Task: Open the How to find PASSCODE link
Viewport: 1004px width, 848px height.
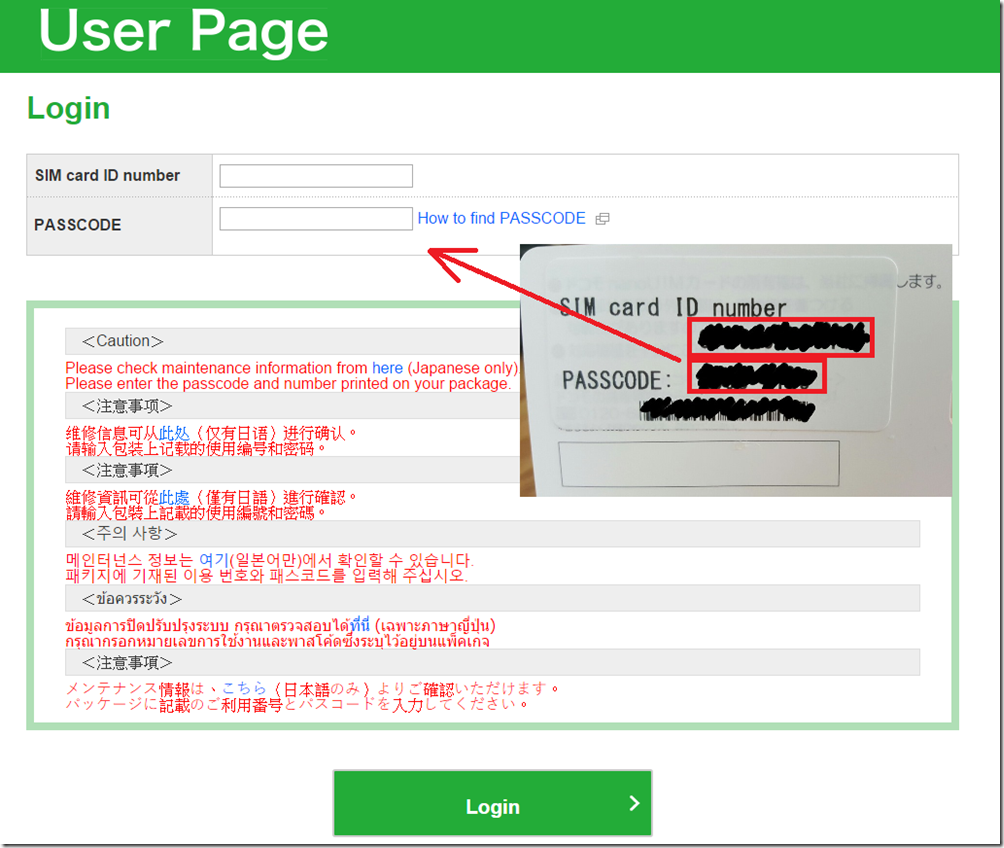Action: pyautogui.click(x=501, y=218)
